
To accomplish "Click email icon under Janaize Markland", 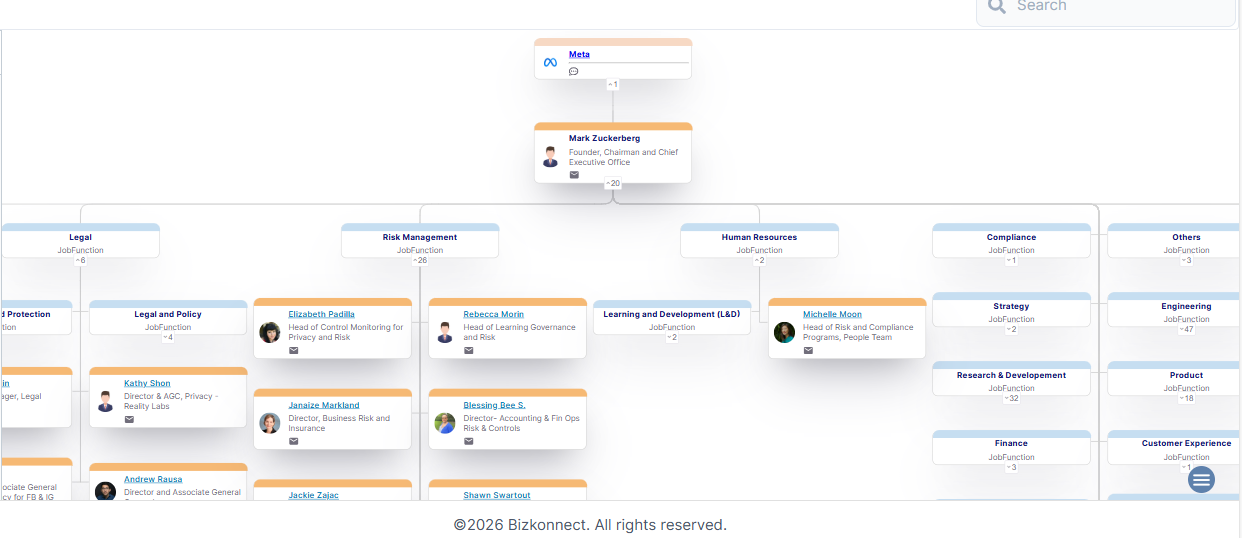I will click(294, 441).
